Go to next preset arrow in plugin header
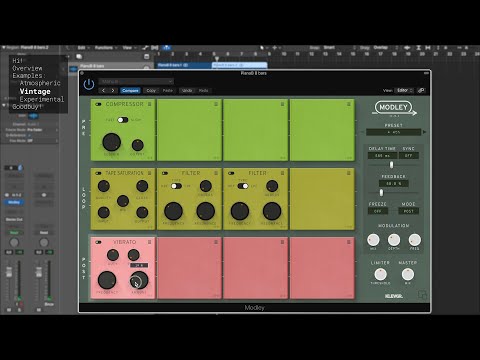This screenshot has height=360, width=480. click(x=113, y=90)
